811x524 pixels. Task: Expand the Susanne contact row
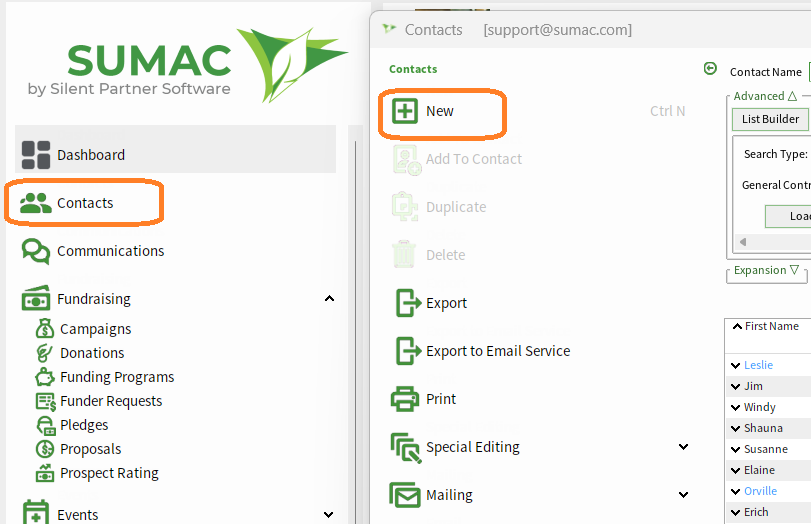coord(735,450)
